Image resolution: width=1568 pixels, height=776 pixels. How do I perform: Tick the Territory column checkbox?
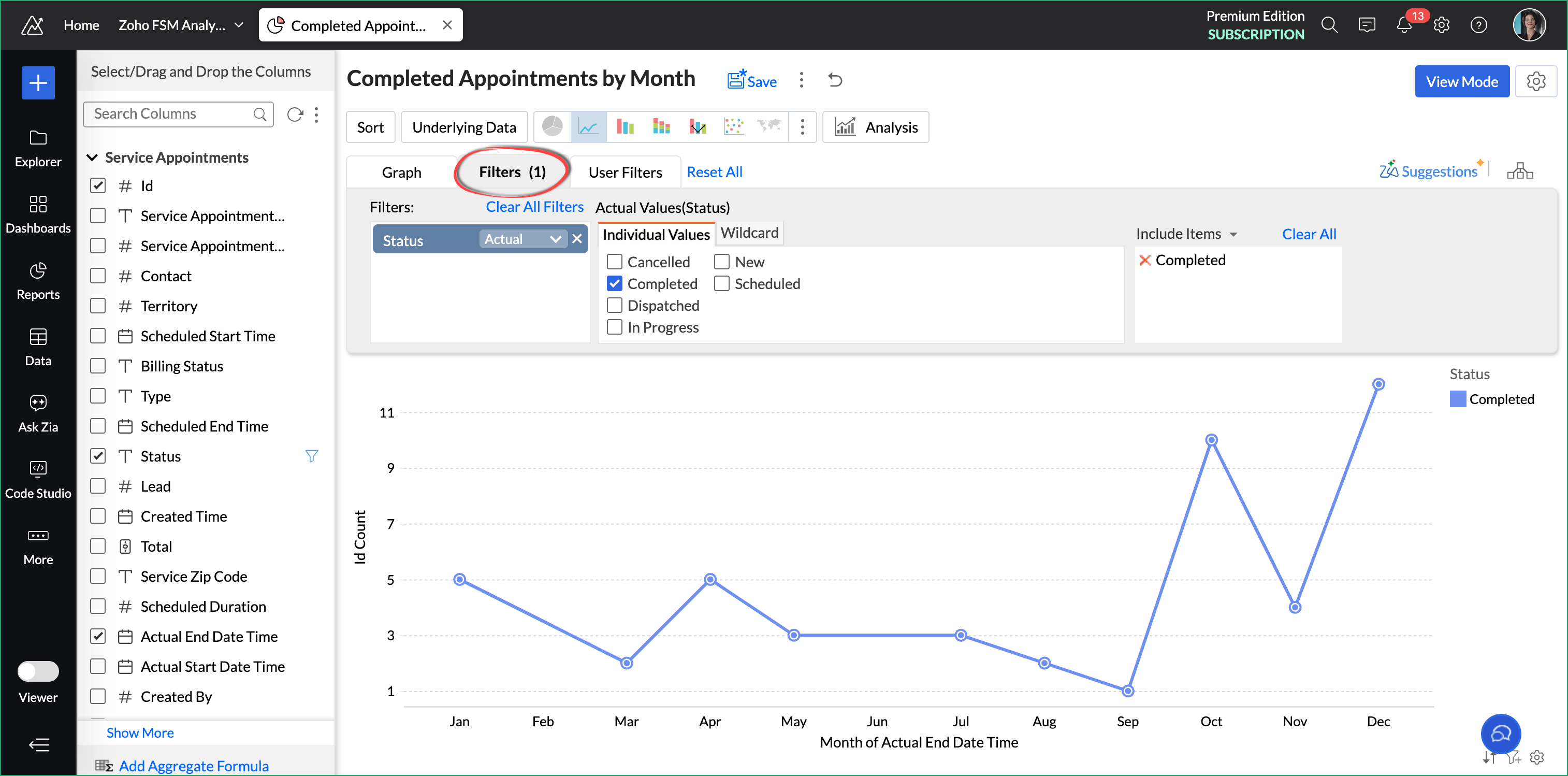tap(98, 306)
